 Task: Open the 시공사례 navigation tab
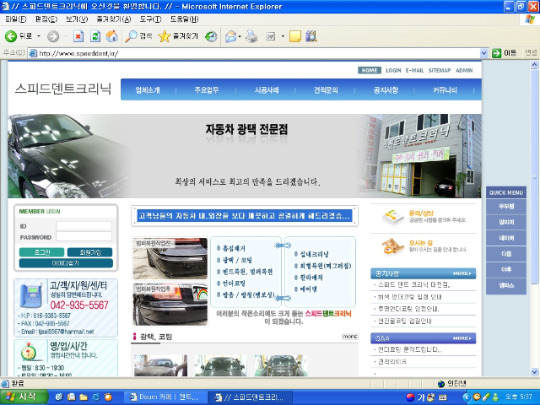click(x=267, y=90)
